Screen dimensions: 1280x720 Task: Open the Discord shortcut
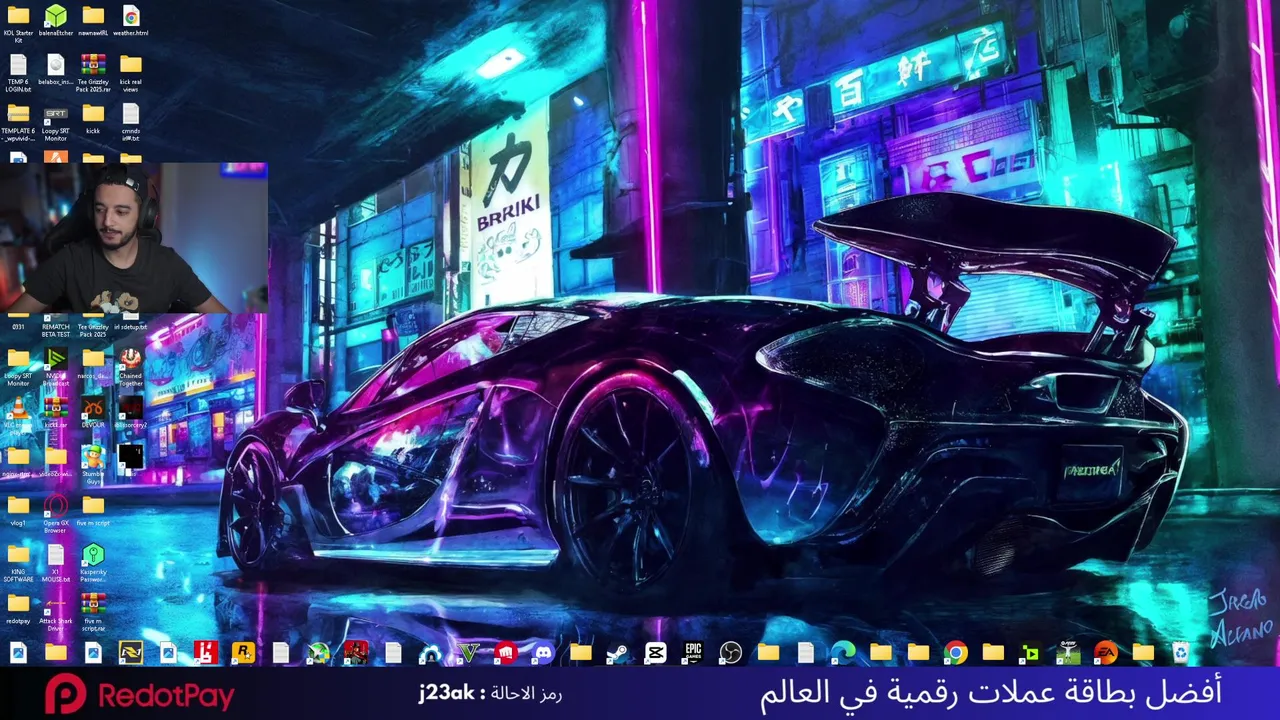(x=543, y=653)
